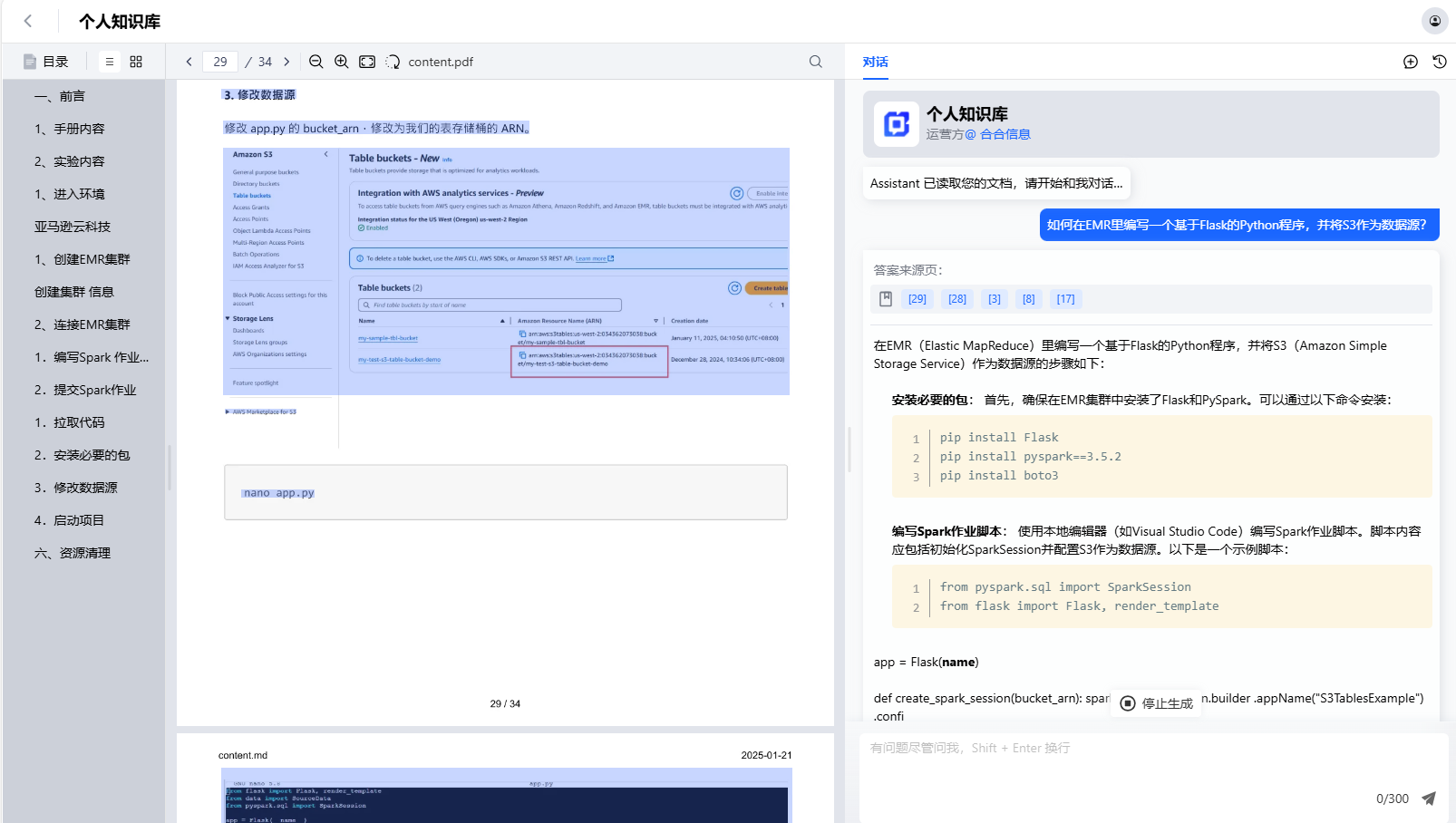This screenshot has height=823, width=1456.
Task: Go to next PDF page
Action: (286, 62)
